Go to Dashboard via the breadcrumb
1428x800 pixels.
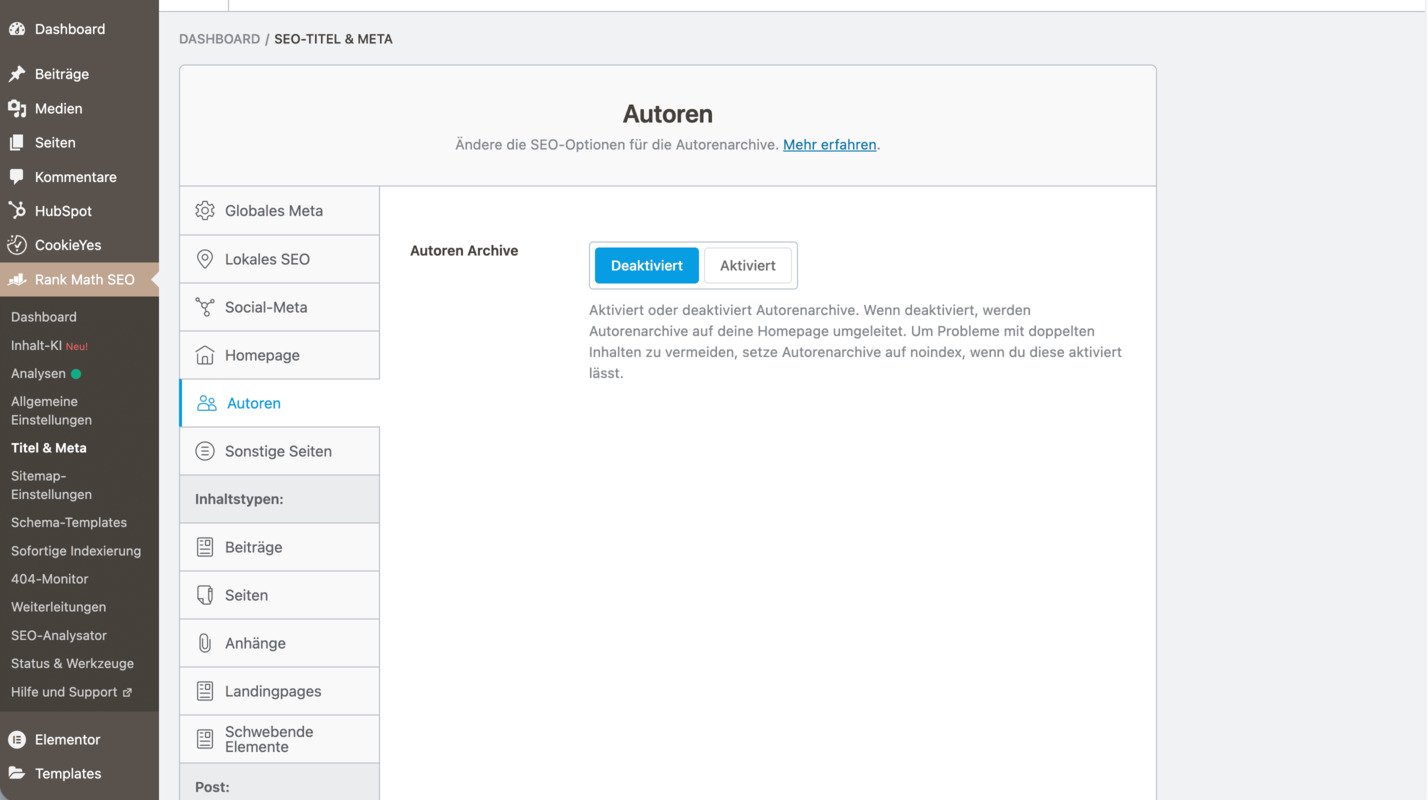tap(219, 39)
